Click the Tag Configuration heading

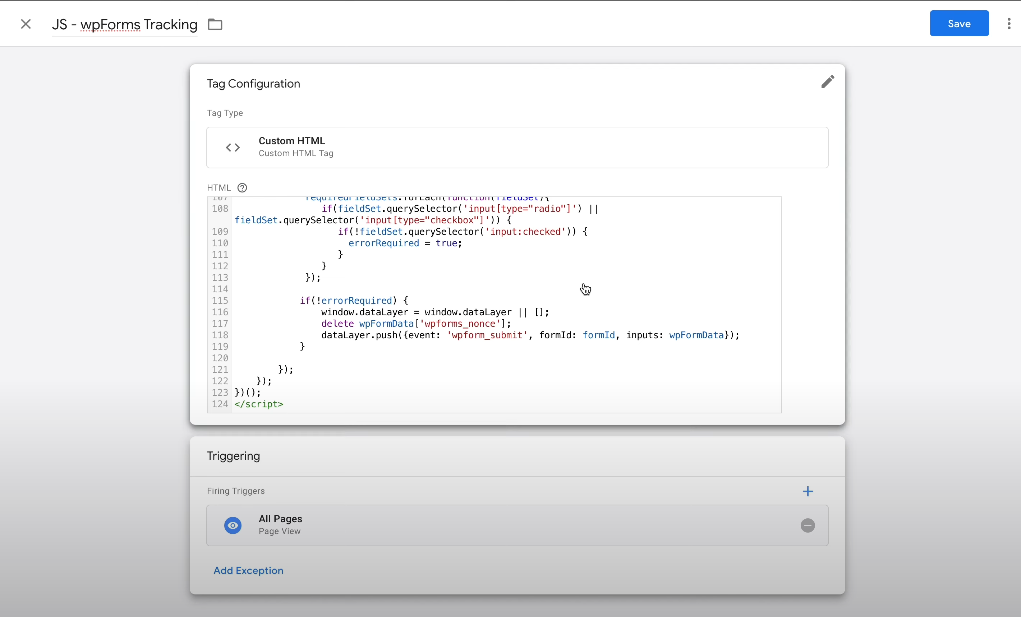click(x=253, y=84)
